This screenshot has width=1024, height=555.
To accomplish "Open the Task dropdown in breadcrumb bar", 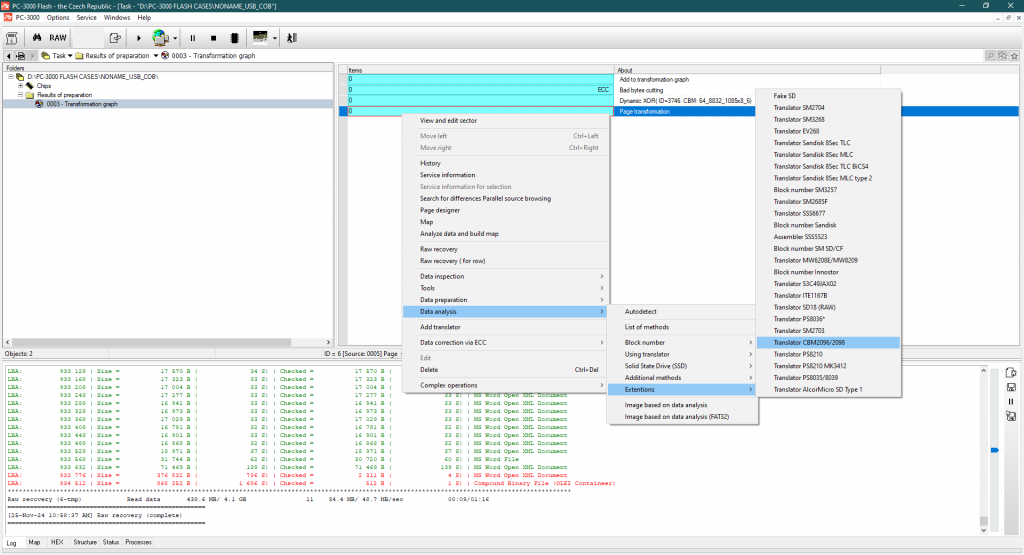I will coord(72,55).
